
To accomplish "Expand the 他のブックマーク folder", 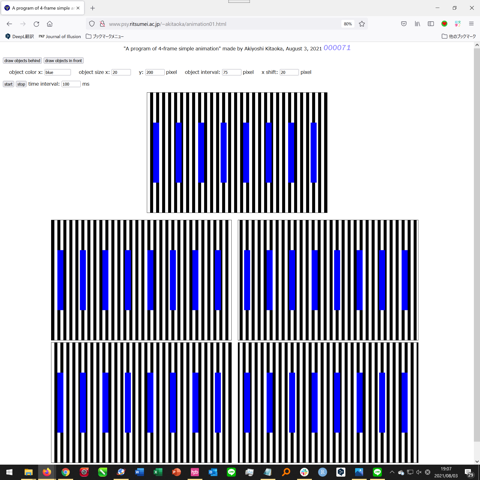I will tap(459, 36).
